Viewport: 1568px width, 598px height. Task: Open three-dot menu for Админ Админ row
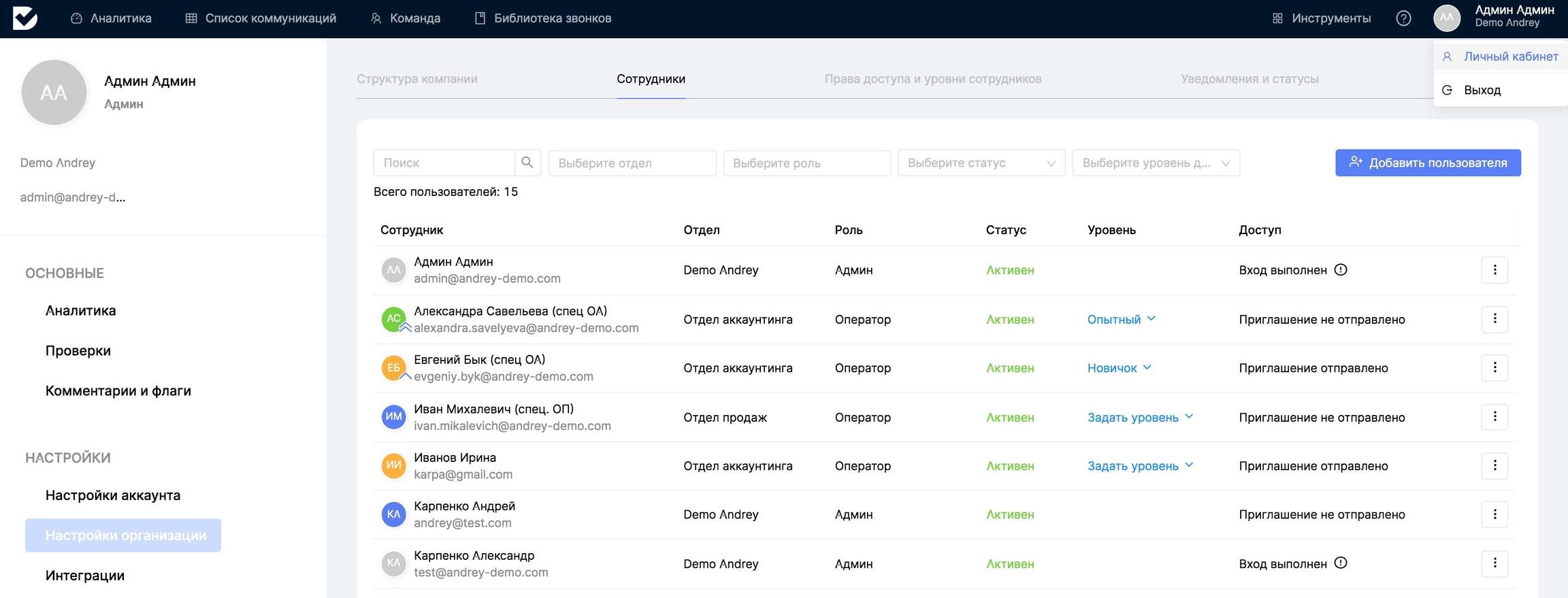coord(1494,270)
